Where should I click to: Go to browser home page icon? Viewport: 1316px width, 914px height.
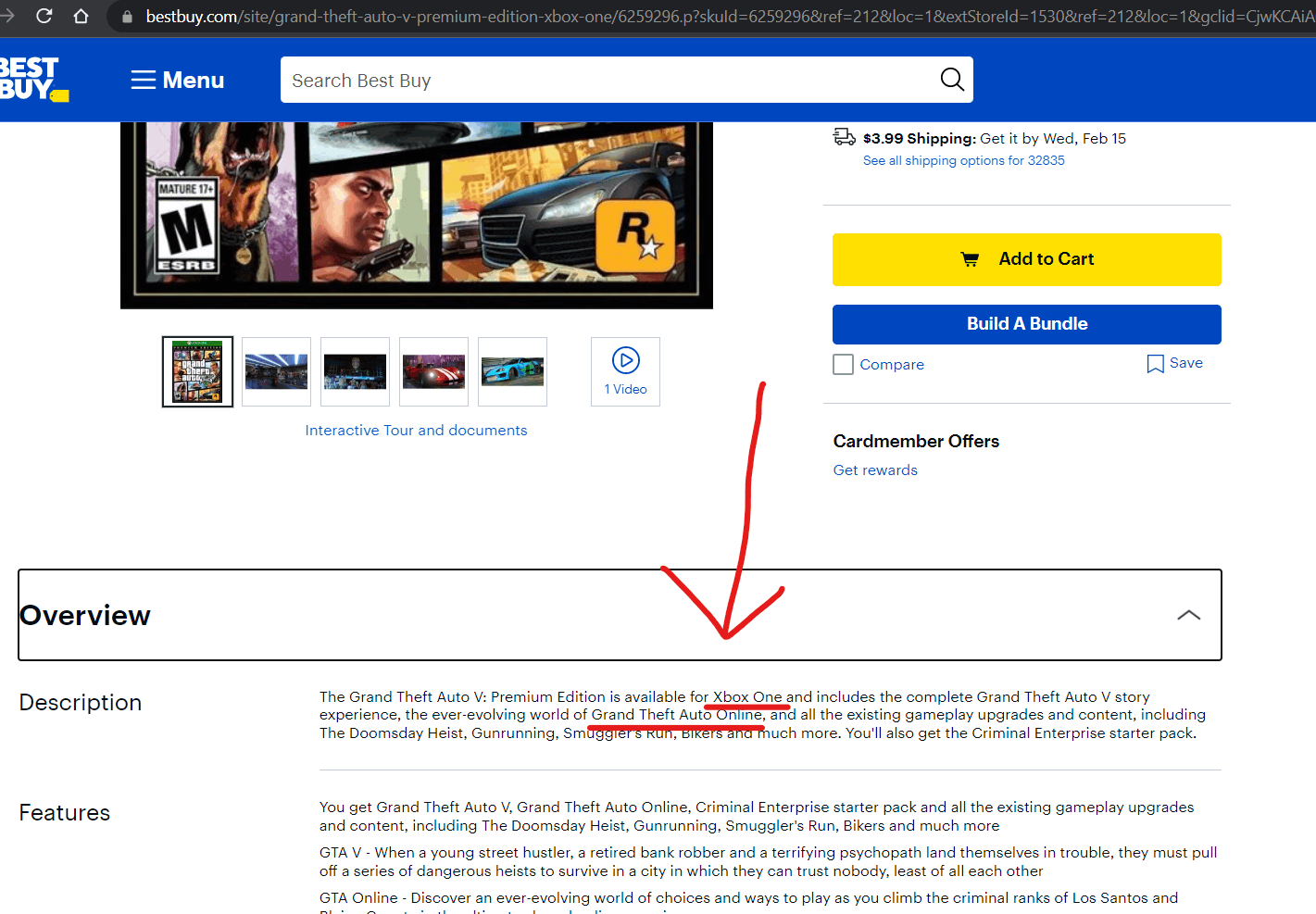pyautogui.click(x=81, y=16)
